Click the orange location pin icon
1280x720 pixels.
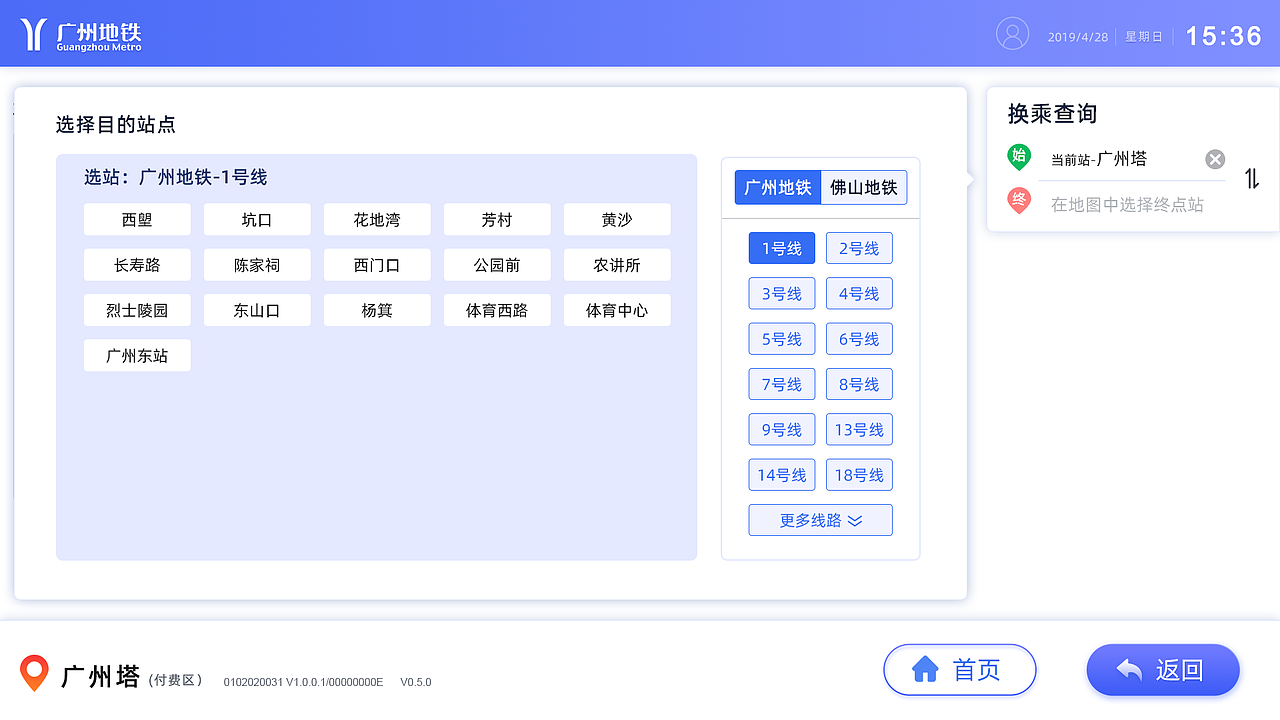click(34, 673)
